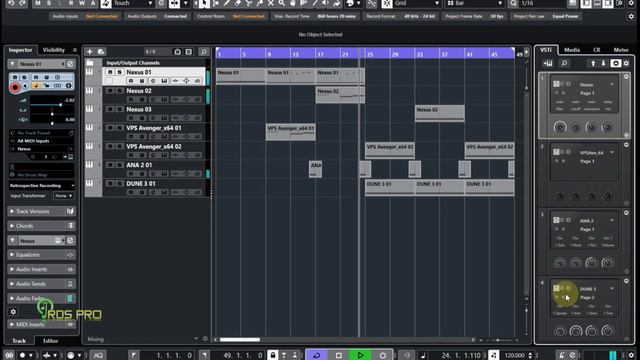Open the Meter tab in right zone
The height and width of the screenshot is (360, 640).
click(621, 50)
